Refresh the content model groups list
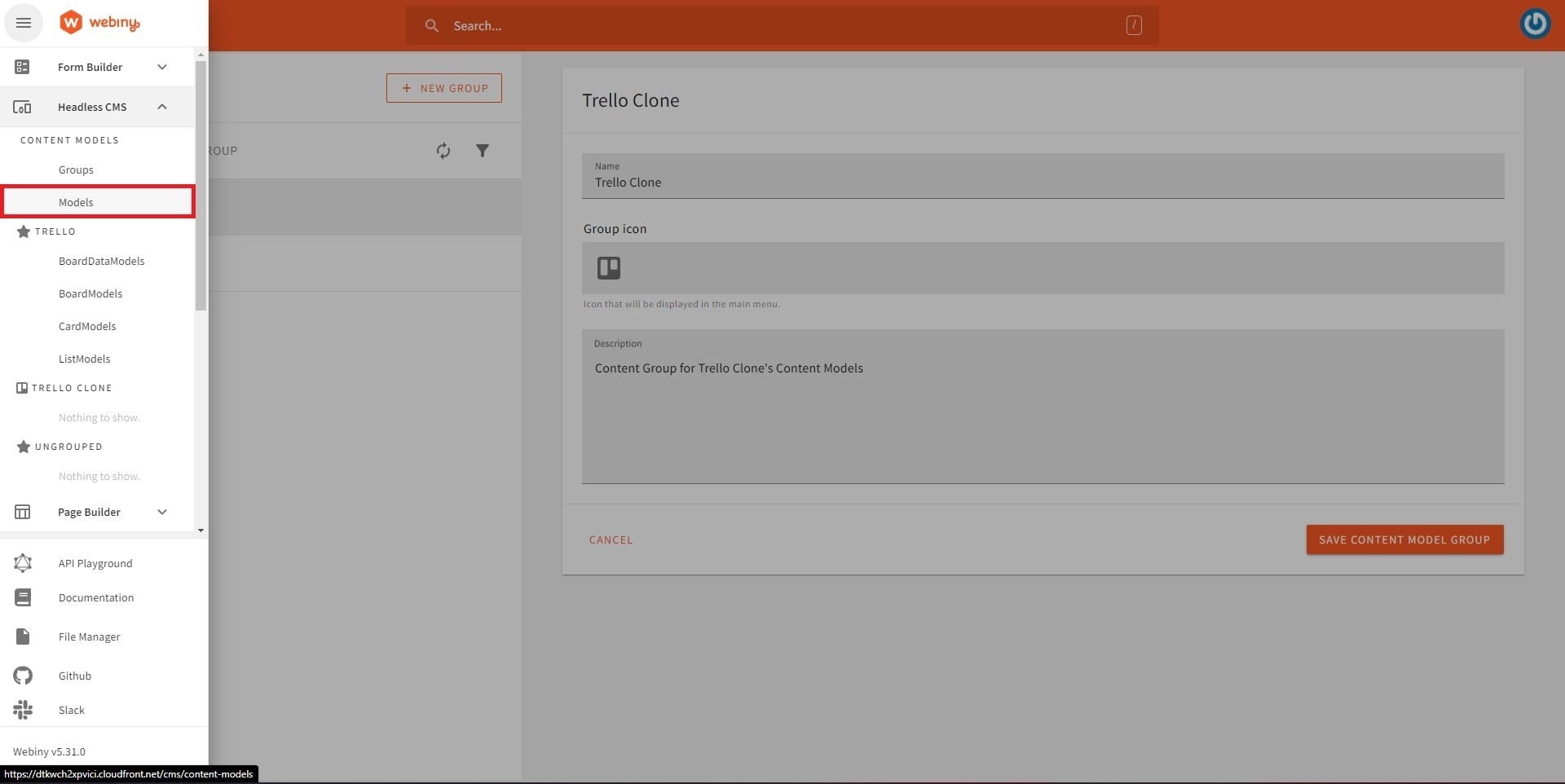The width and height of the screenshot is (1565, 784). pyautogui.click(x=443, y=151)
